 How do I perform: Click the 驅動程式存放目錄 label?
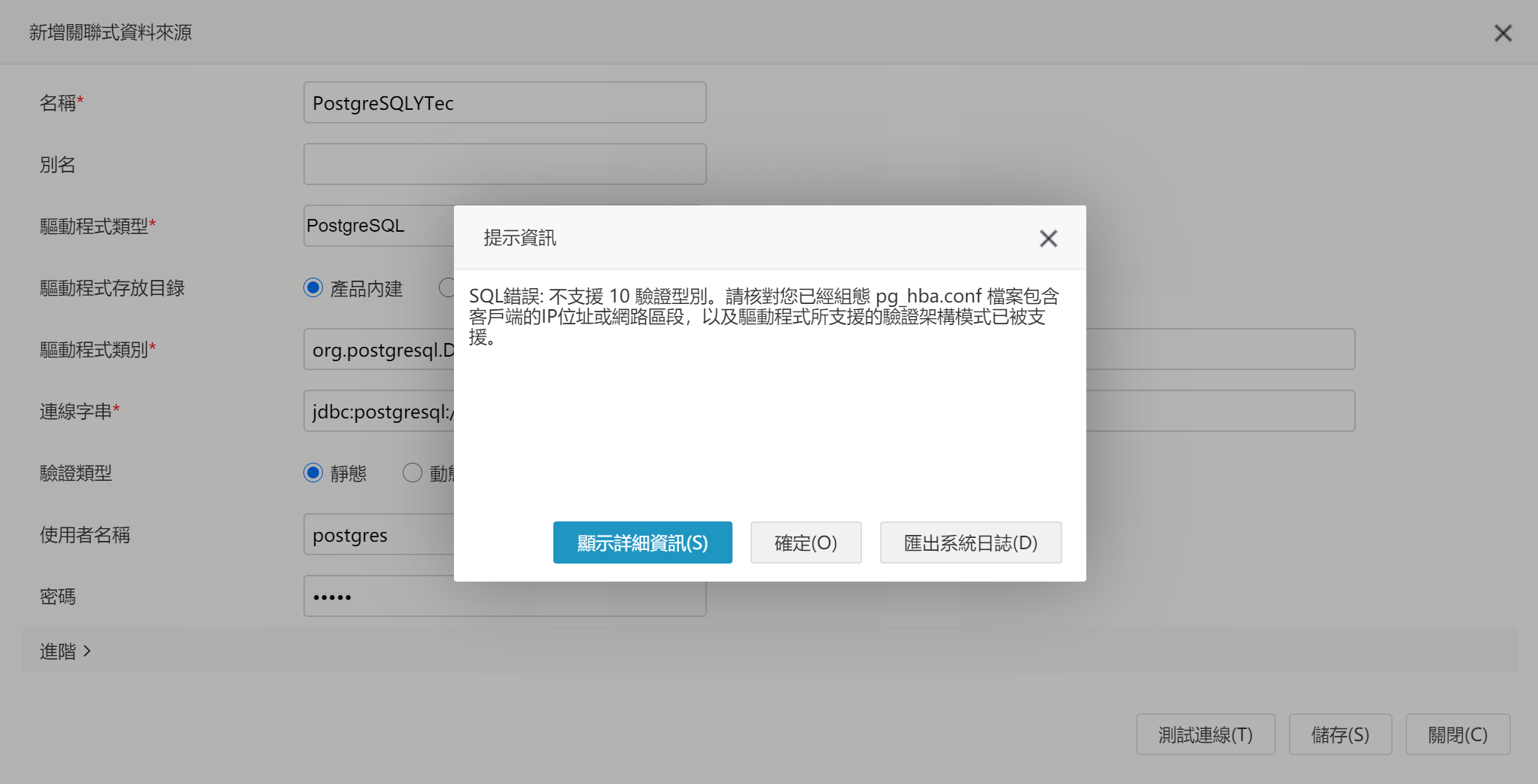tap(112, 288)
